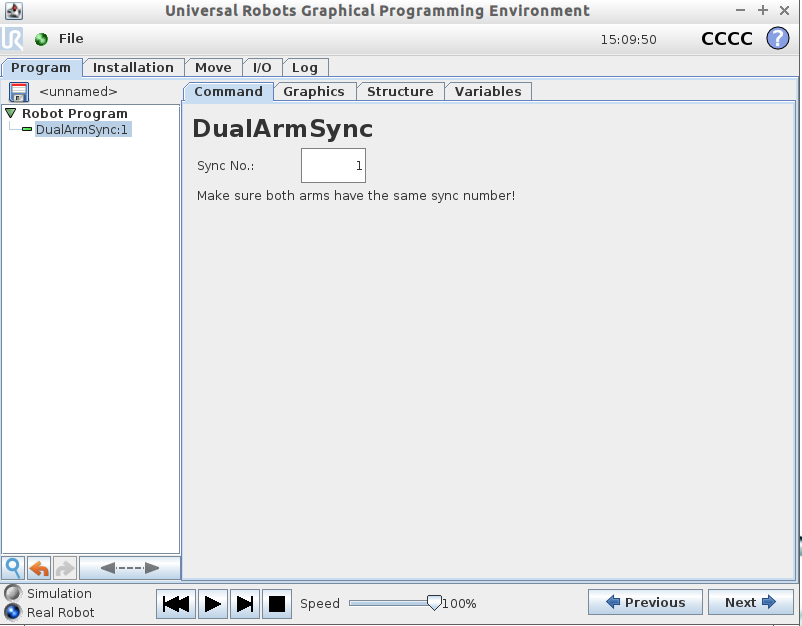Click the DualArmSync heading text
Image resolution: width=802 pixels, height=626 pixels.
pyautogui.click(x=282, y=128)
